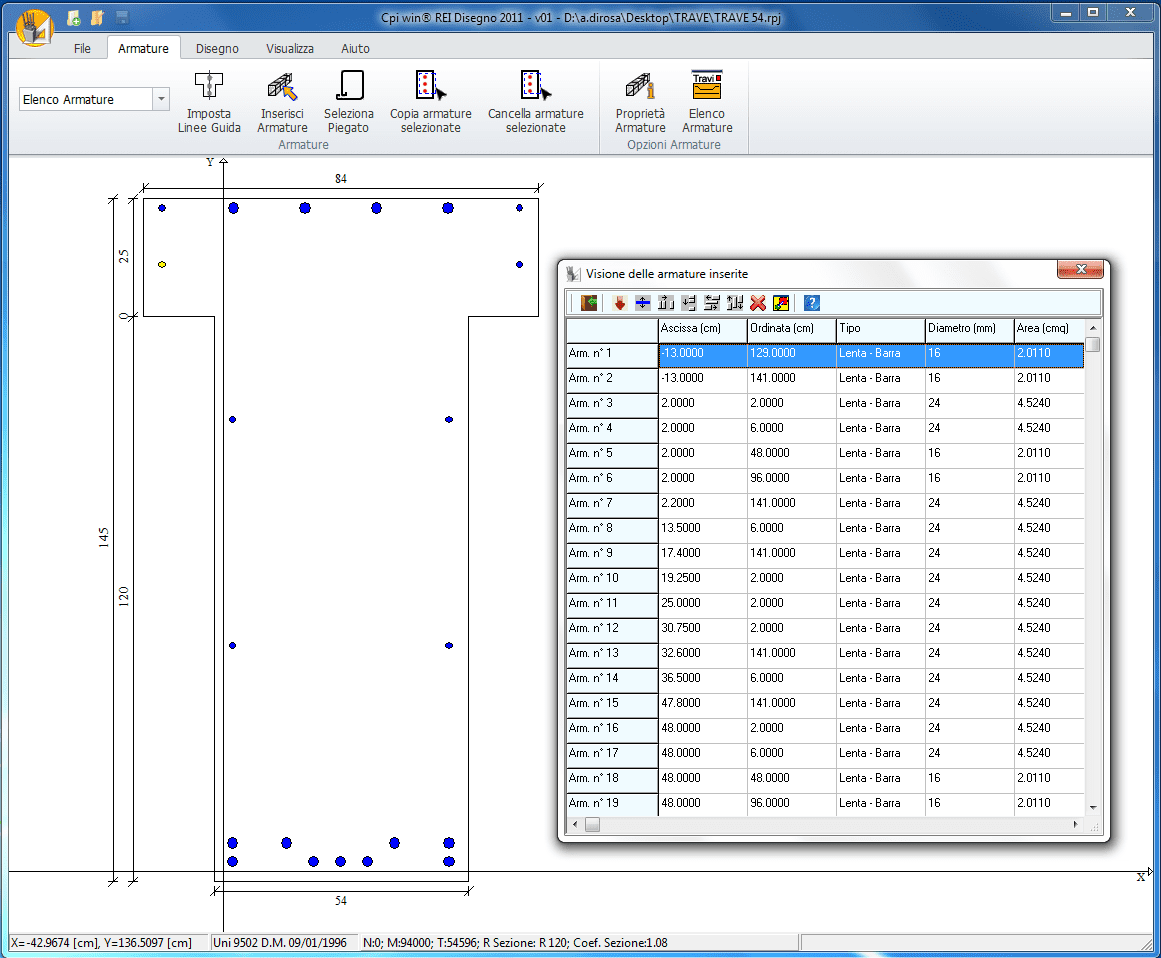The width and height of the screenshot is (1161, 958).
Task: Click the red down arrow icon in the dialog toolbar
Action: tap(620, 303)
